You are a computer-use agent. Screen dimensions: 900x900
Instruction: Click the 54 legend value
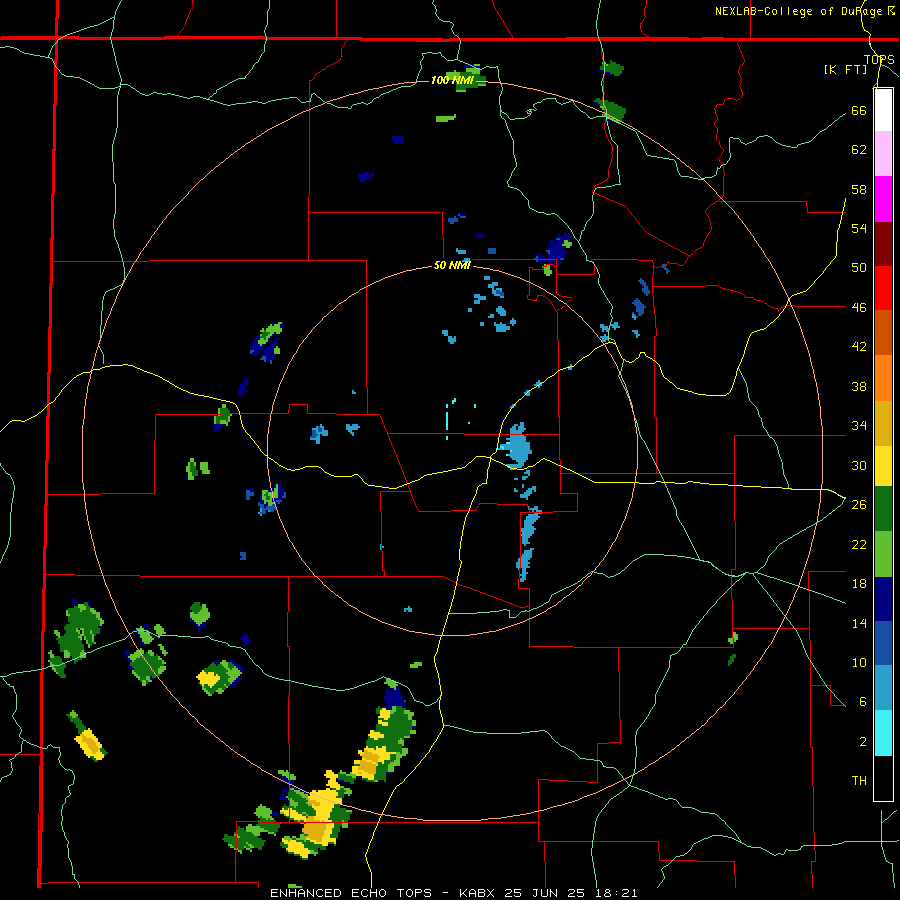pyautogui.click(x=859, y=228)
